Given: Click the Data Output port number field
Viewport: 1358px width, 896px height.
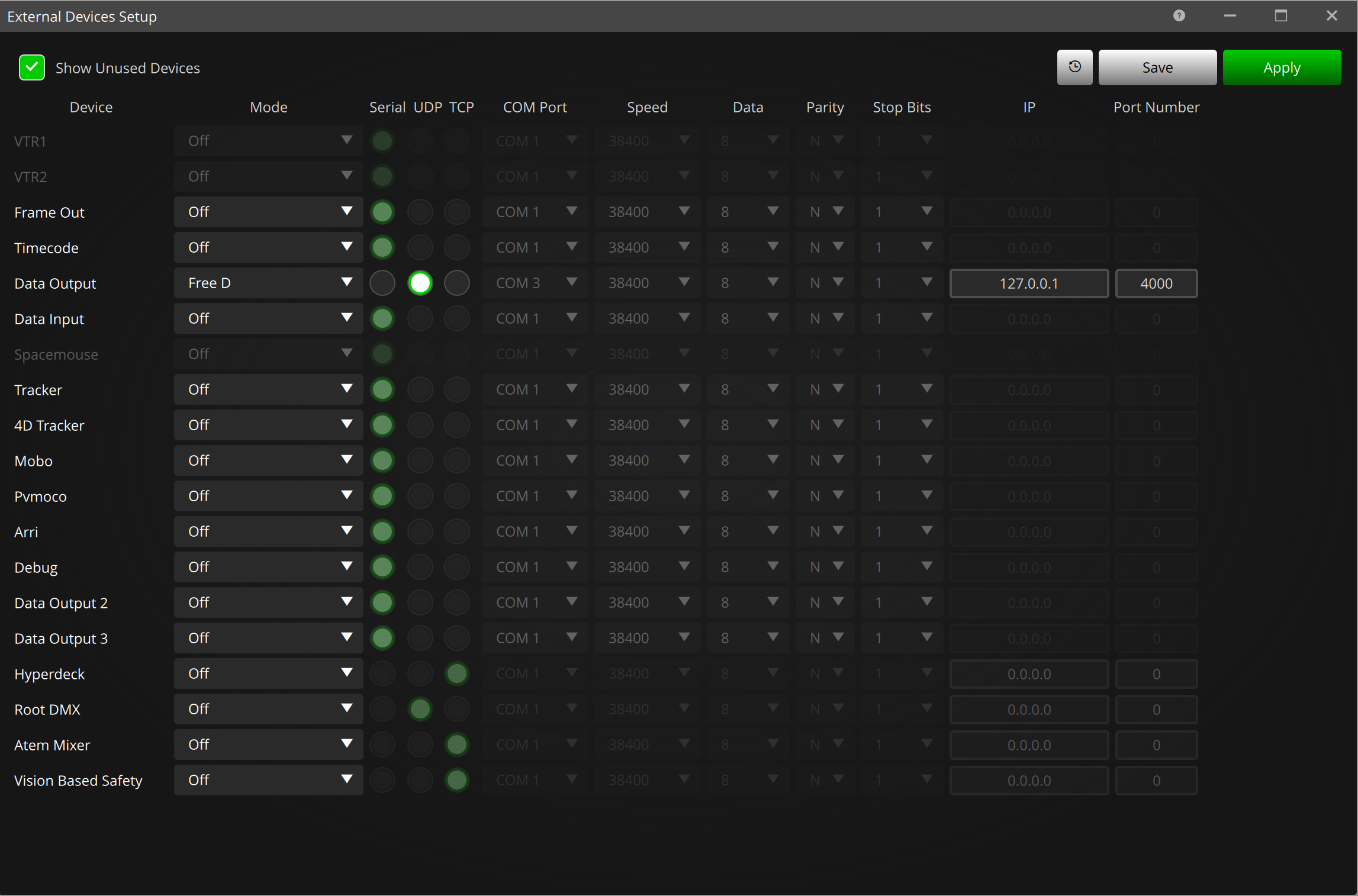Looking at the screenshot, I should [x=1156, y=283].
